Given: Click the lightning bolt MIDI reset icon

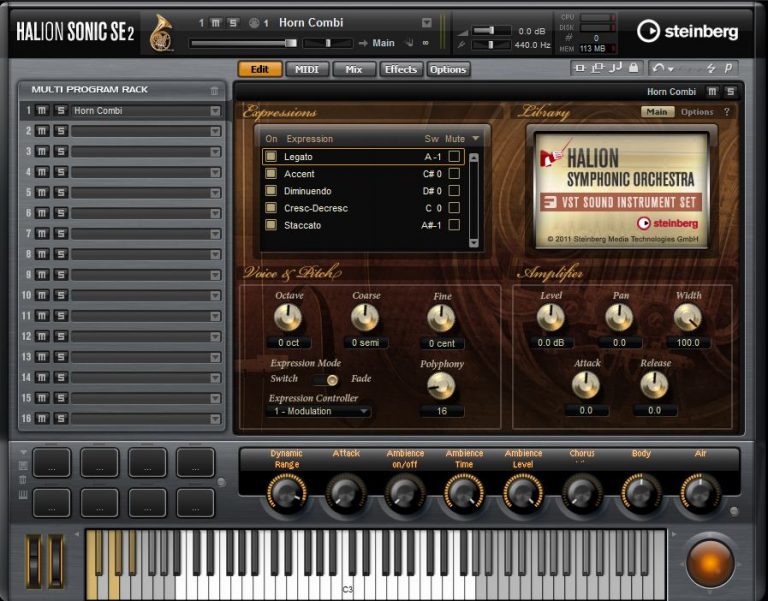Looking at the screenshot, I should pyautogui.click(x=711, y=69).
